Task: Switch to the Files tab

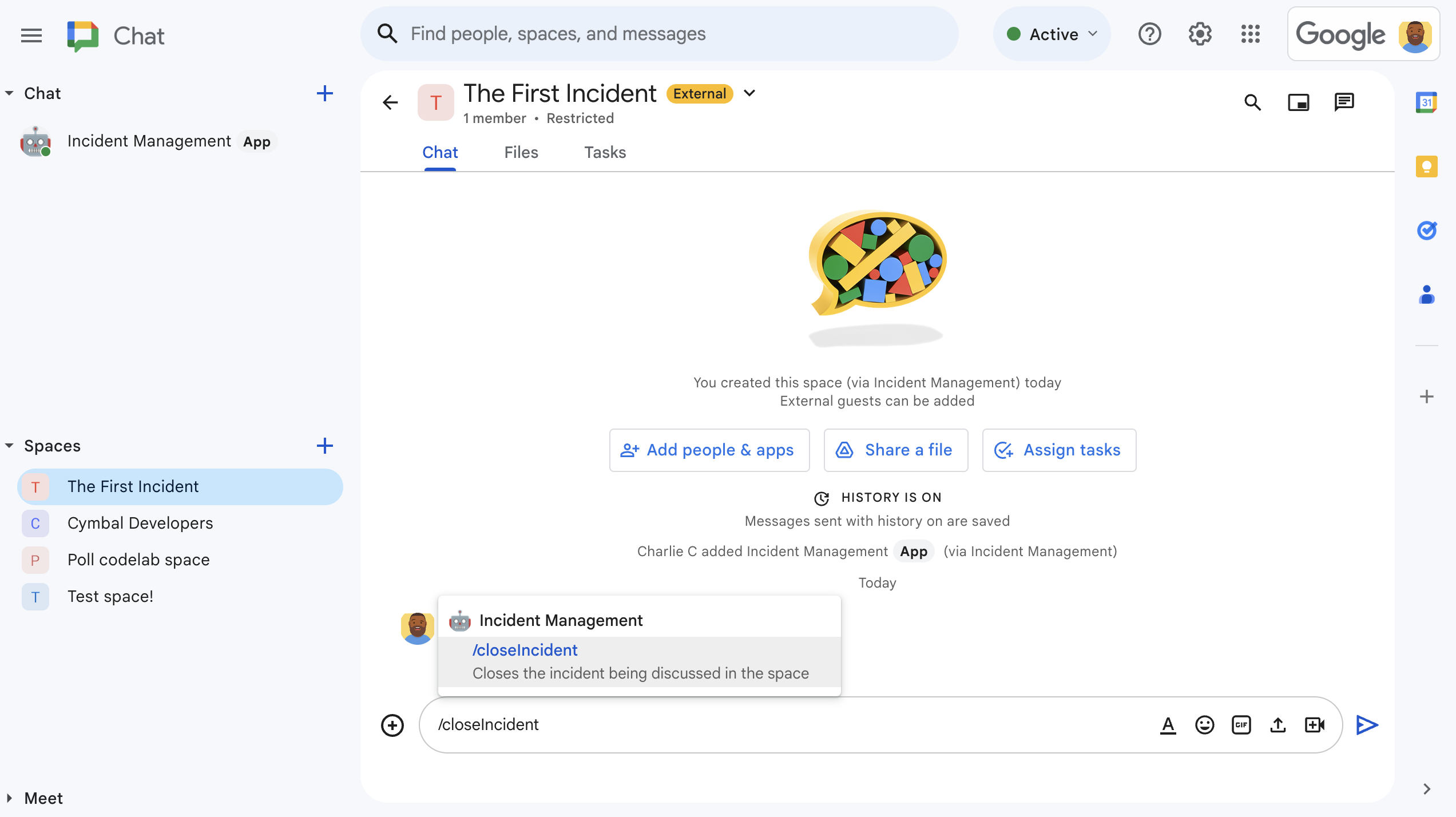Action: pos(521,152)
